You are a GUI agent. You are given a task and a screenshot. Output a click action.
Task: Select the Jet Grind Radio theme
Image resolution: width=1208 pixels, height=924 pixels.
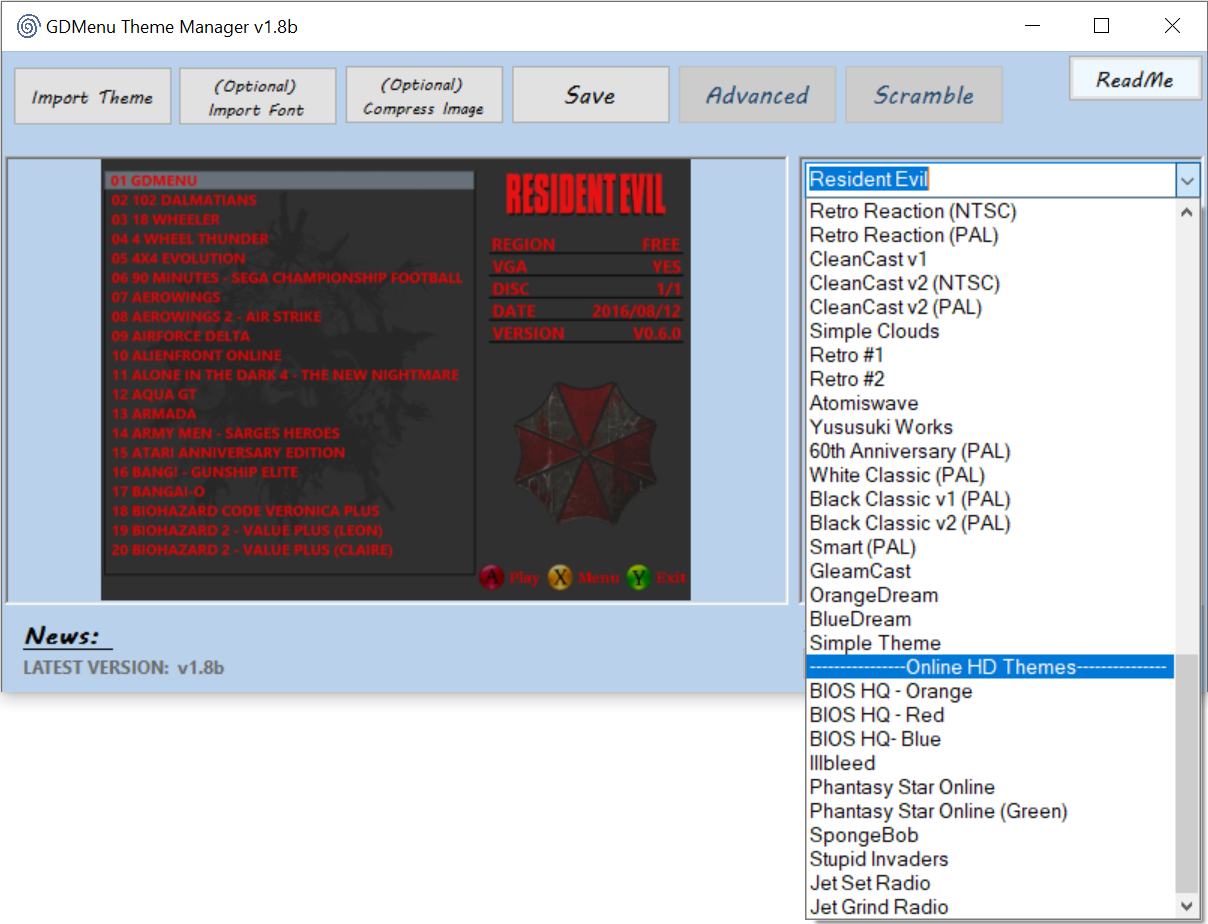pos(990,907)
